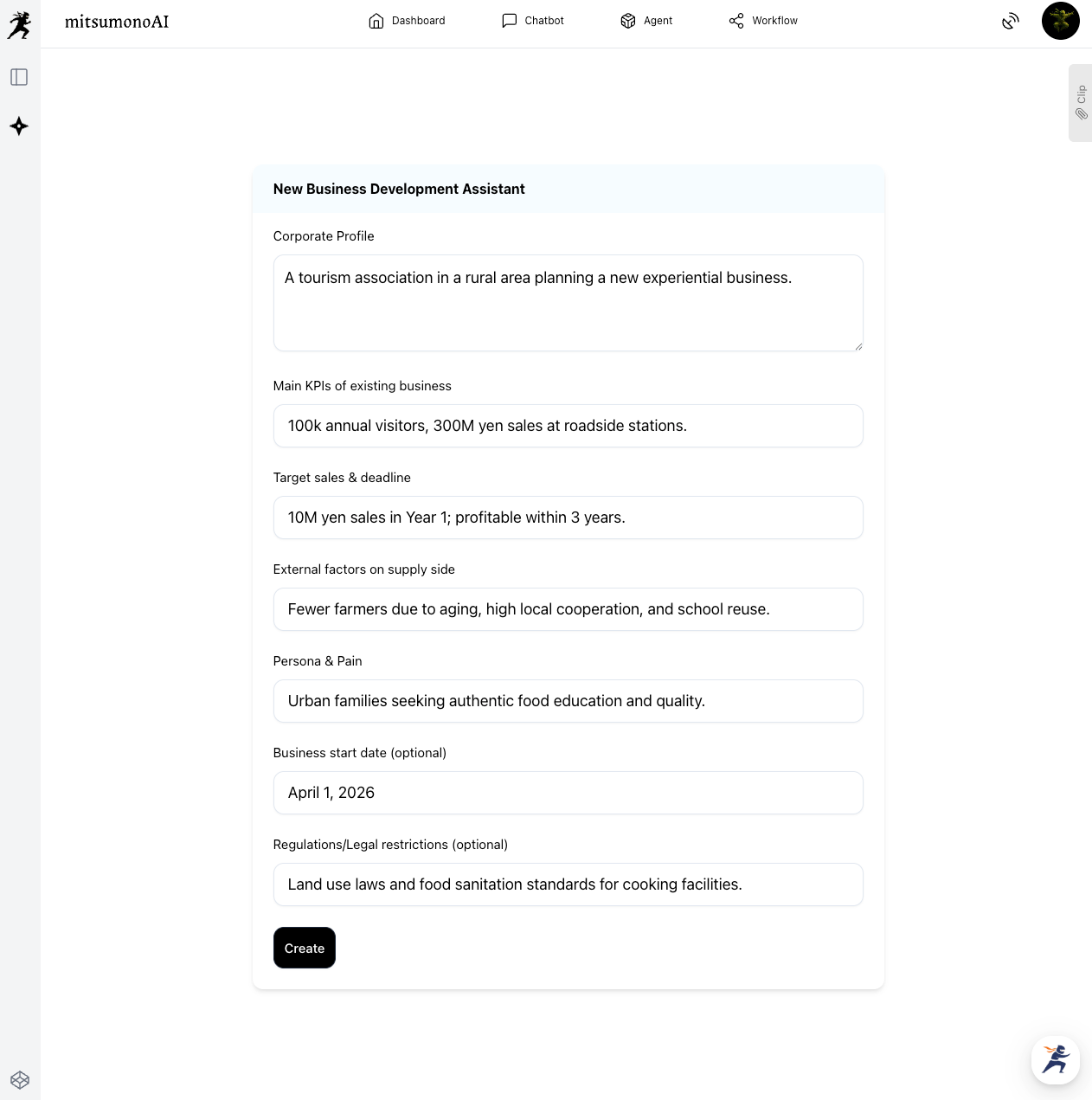Open the floating ninja assistant button
Image resolution: width=1092 pixels, height=1100 pixels.
click(1055, 1059)
